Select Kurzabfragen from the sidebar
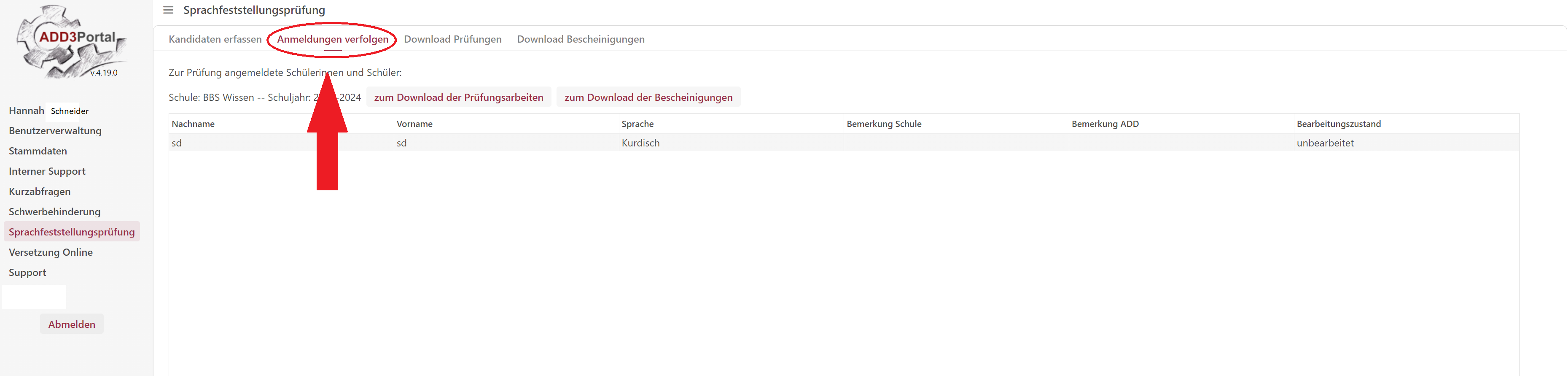 [40, 191]
